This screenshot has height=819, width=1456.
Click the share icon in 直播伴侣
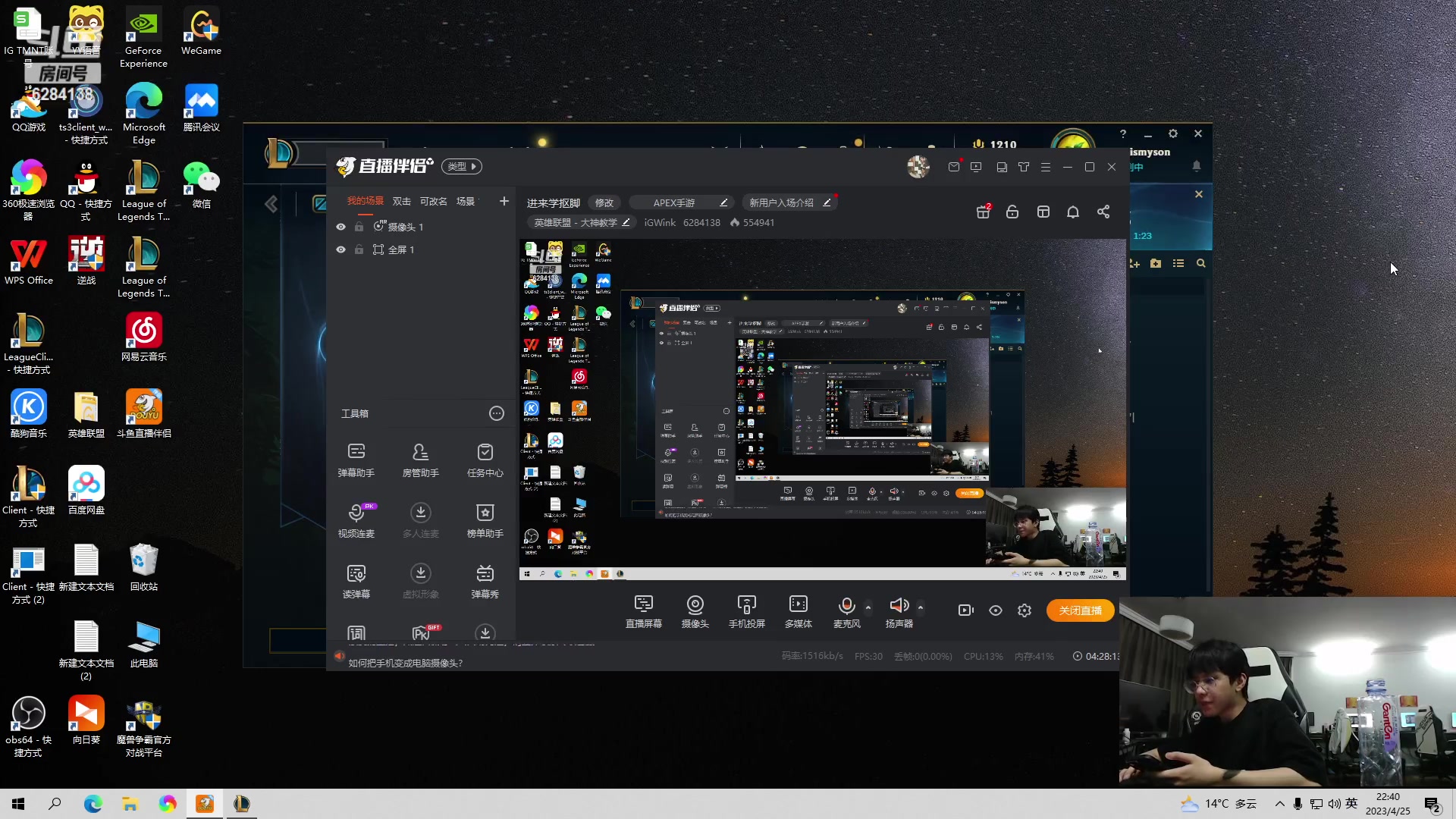coord(1103,212)
